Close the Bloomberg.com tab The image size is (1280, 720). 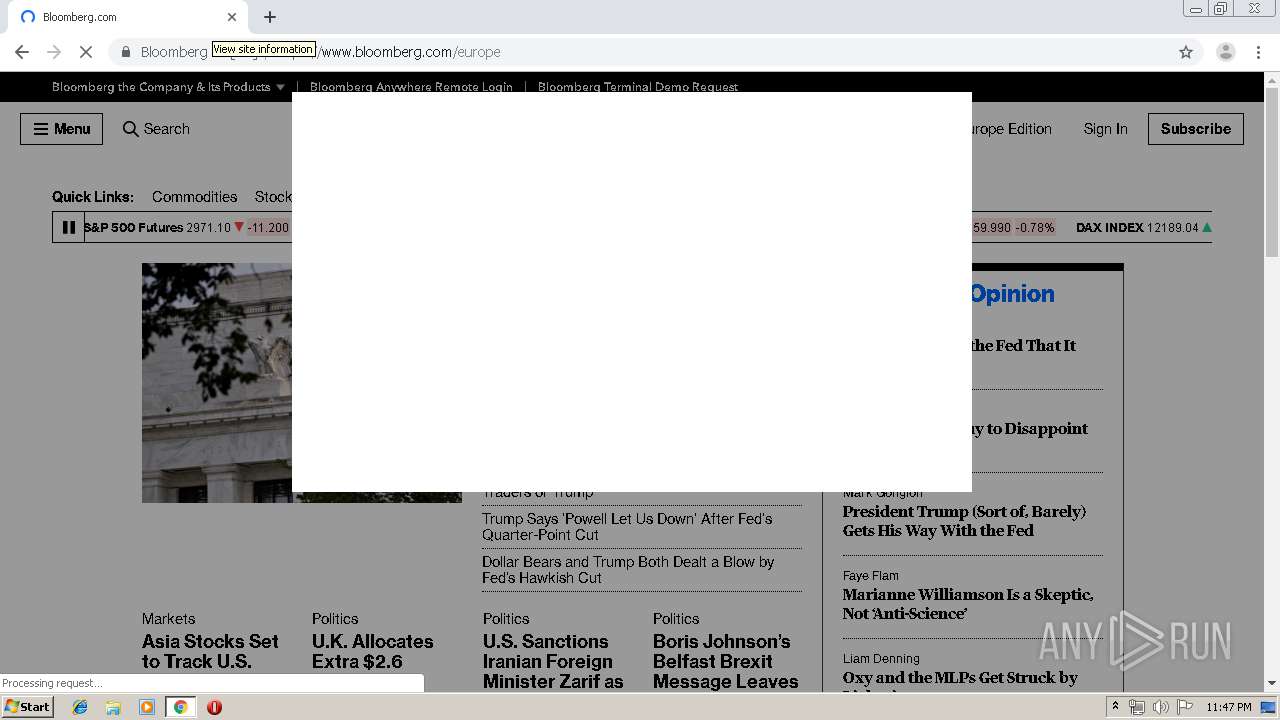(x=232, y=17)
